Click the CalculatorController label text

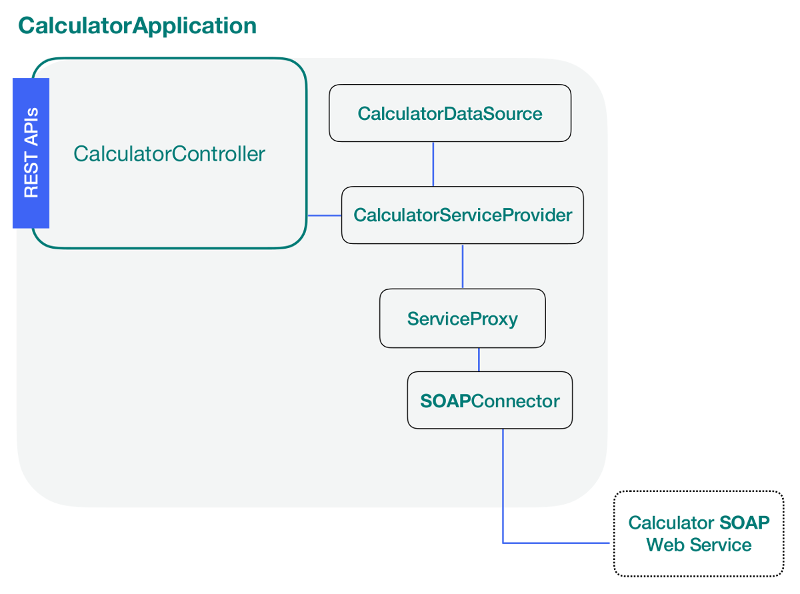coord(170,154)
